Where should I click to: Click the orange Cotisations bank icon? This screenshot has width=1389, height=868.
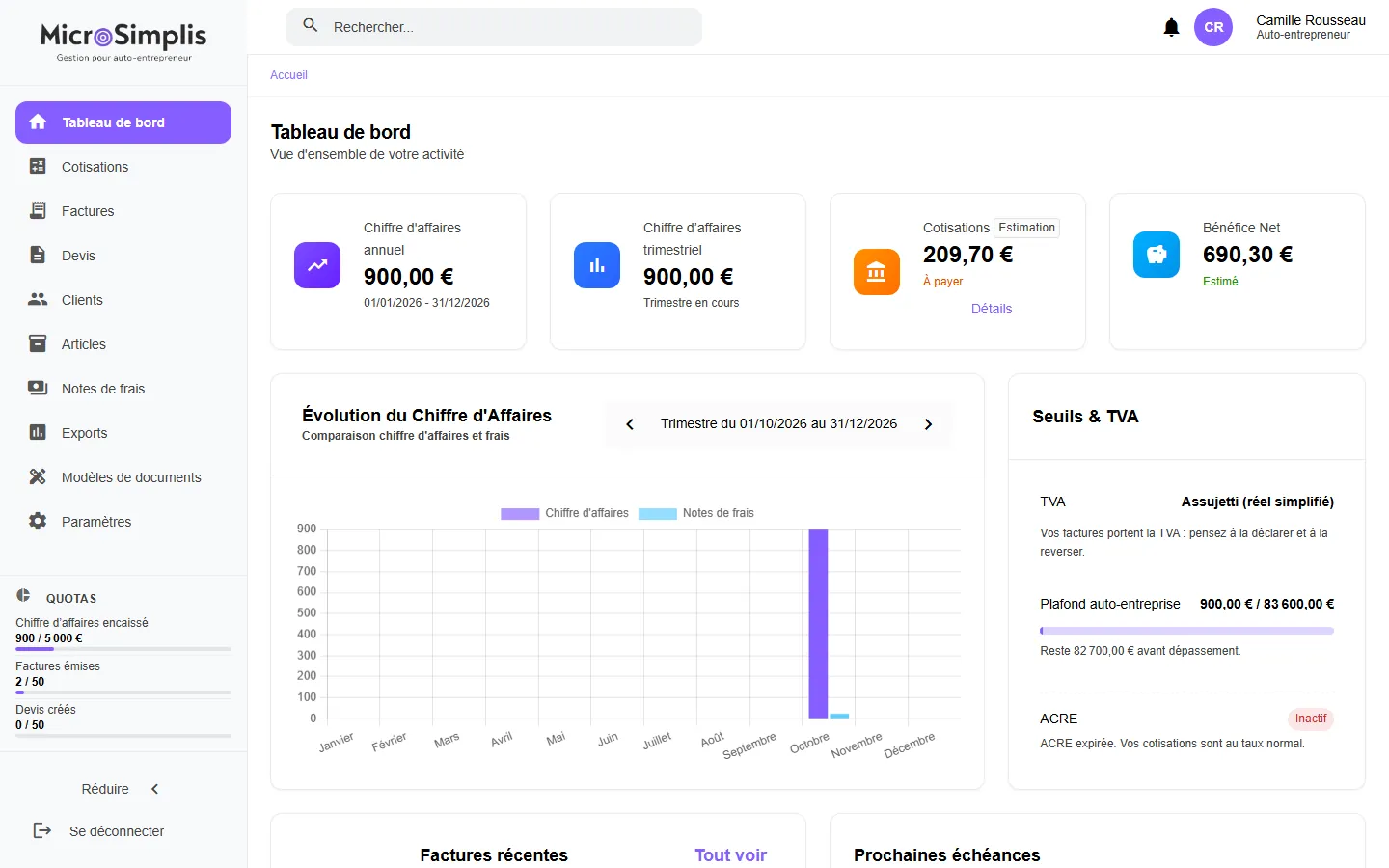(877, 272)
